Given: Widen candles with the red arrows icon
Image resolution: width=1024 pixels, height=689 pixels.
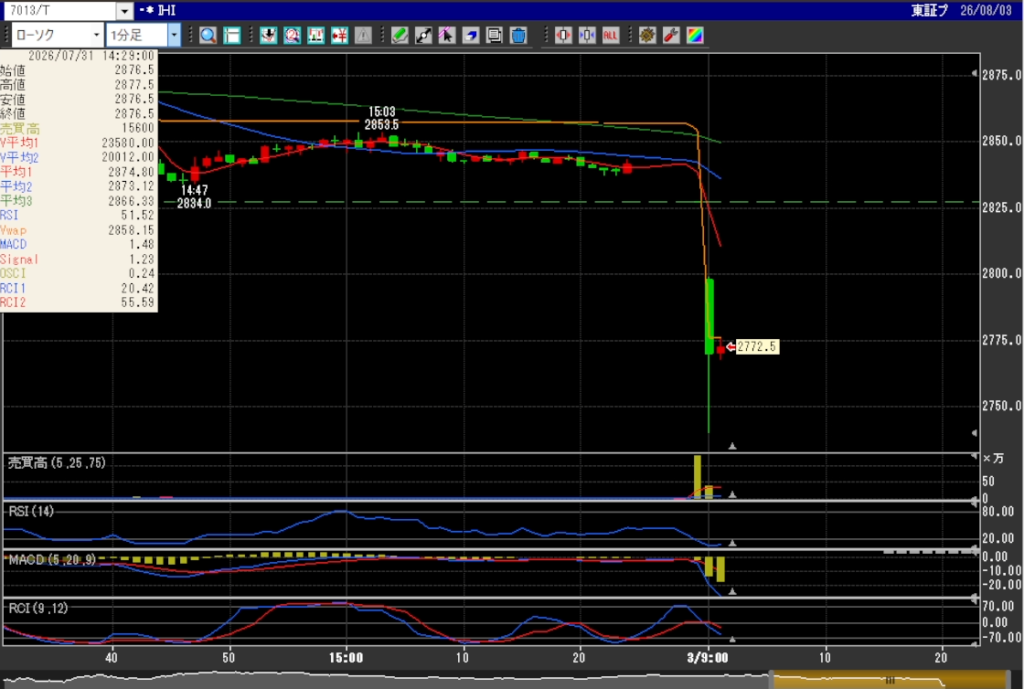Looking at the screenshot, I should pos(563,35).
